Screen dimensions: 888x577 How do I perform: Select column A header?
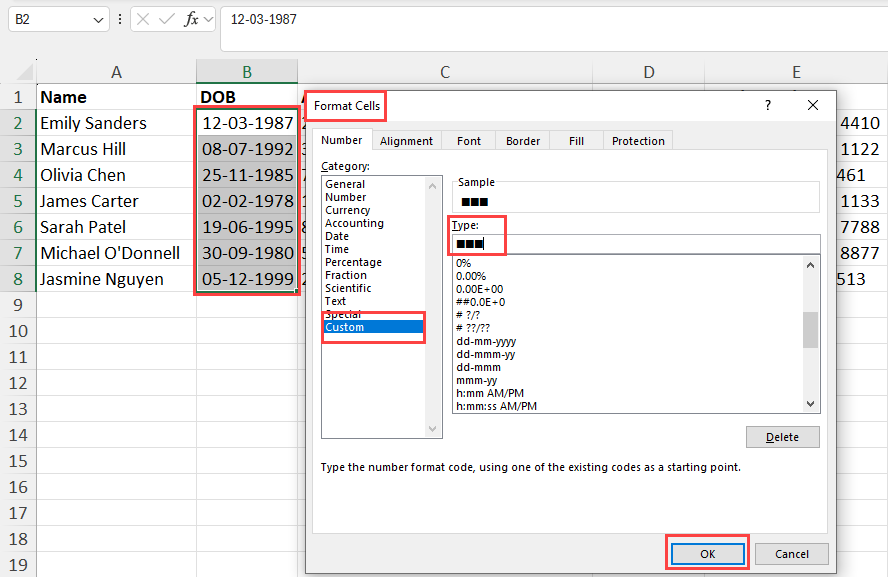[116, 72]
